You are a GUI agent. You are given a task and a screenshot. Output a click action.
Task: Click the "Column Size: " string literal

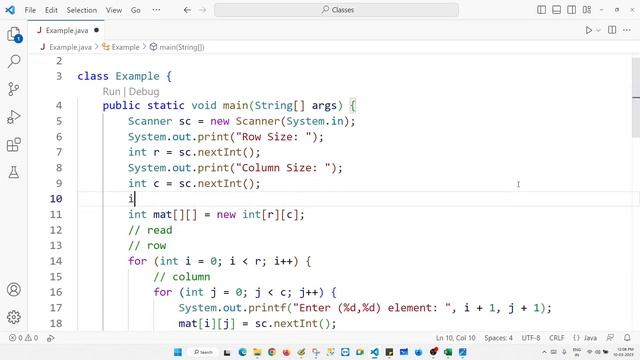pos(284,168)
